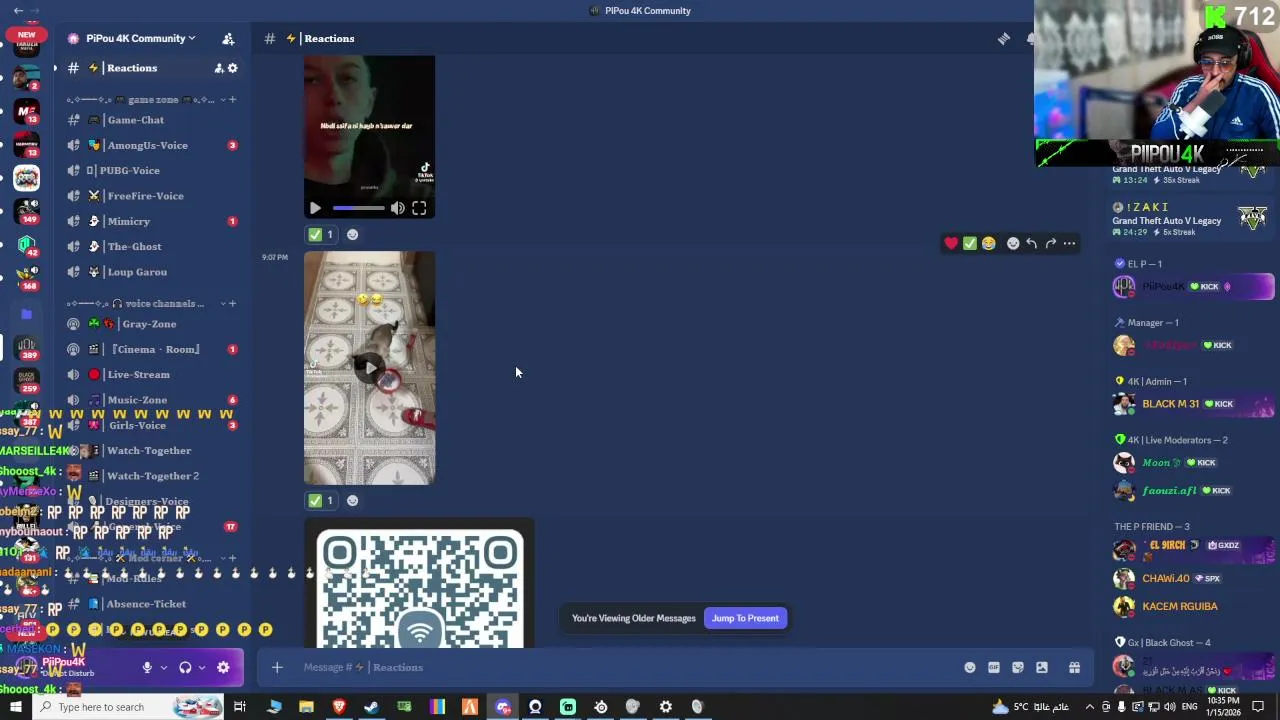Viewport: 1280px width, 720px height.
Task: Click plus upload button in message bar
Action: (x=277, y=667)
